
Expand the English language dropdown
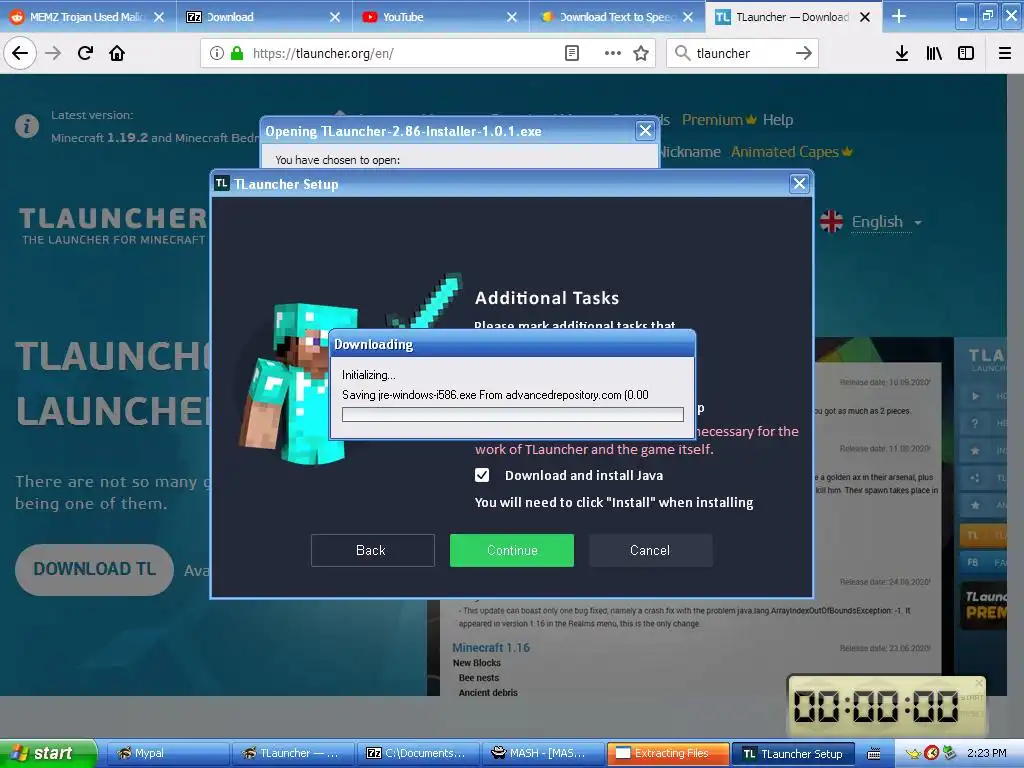pyautogui.click(x=887, y=222)
